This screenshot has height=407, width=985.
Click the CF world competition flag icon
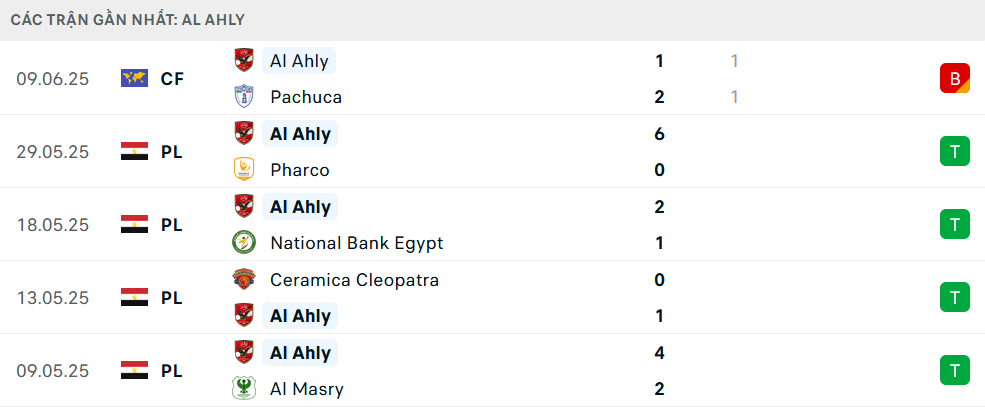point(134,78)
